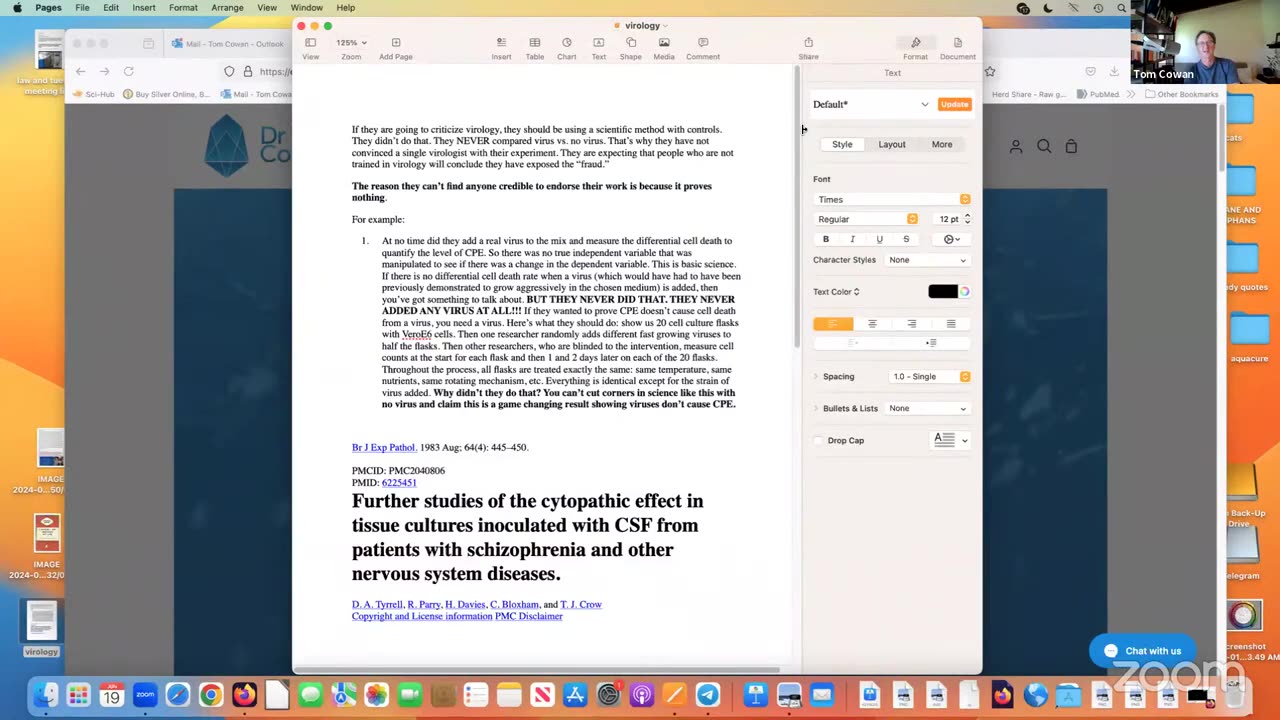
Task: Switch to the Layout tab
Action: coord(892,144)
